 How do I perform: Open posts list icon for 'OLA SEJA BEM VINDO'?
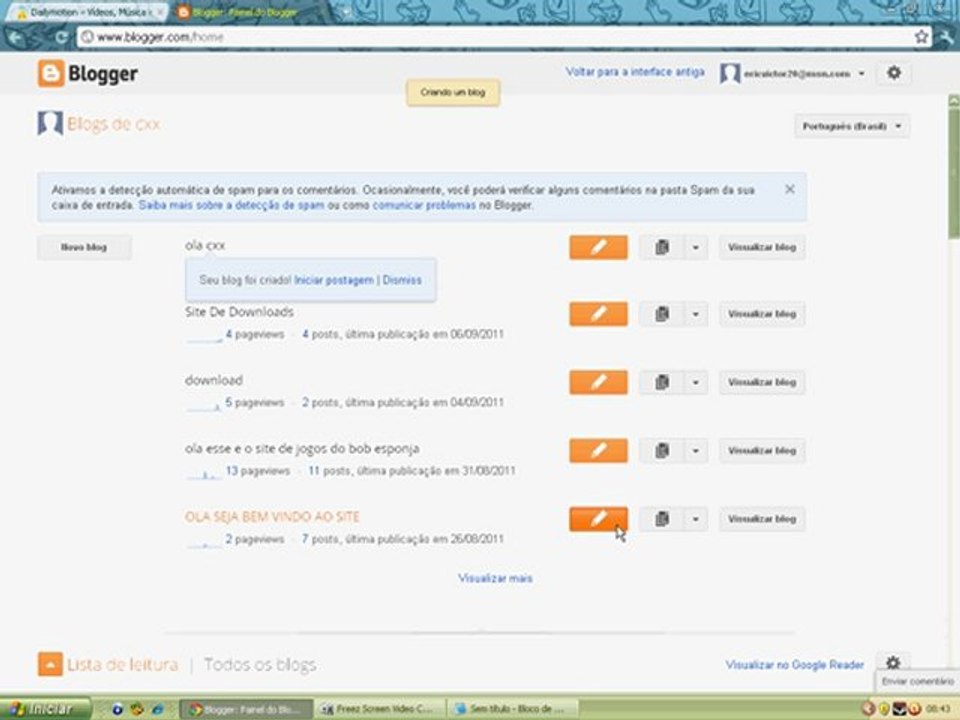(x=661, y=519)
